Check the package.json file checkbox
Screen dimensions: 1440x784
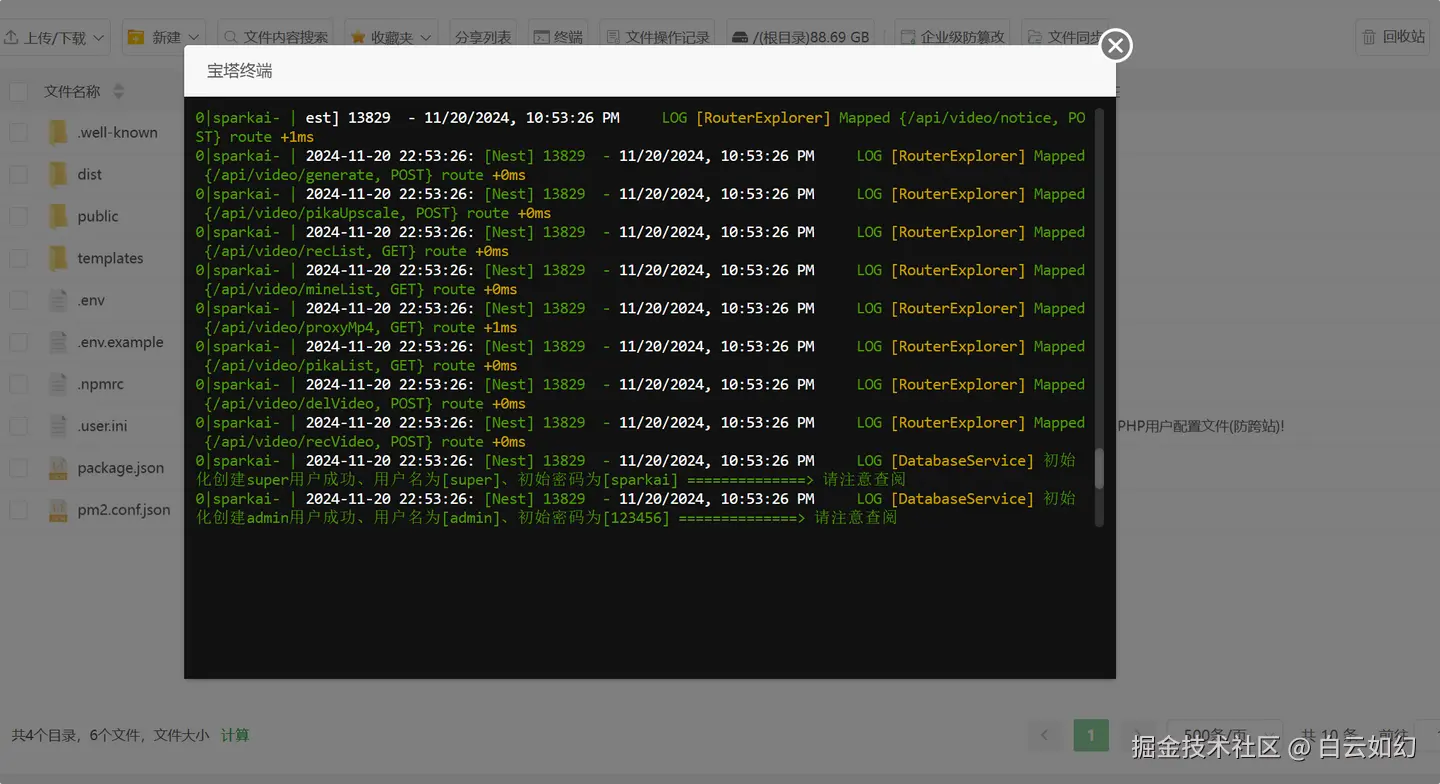18,468
